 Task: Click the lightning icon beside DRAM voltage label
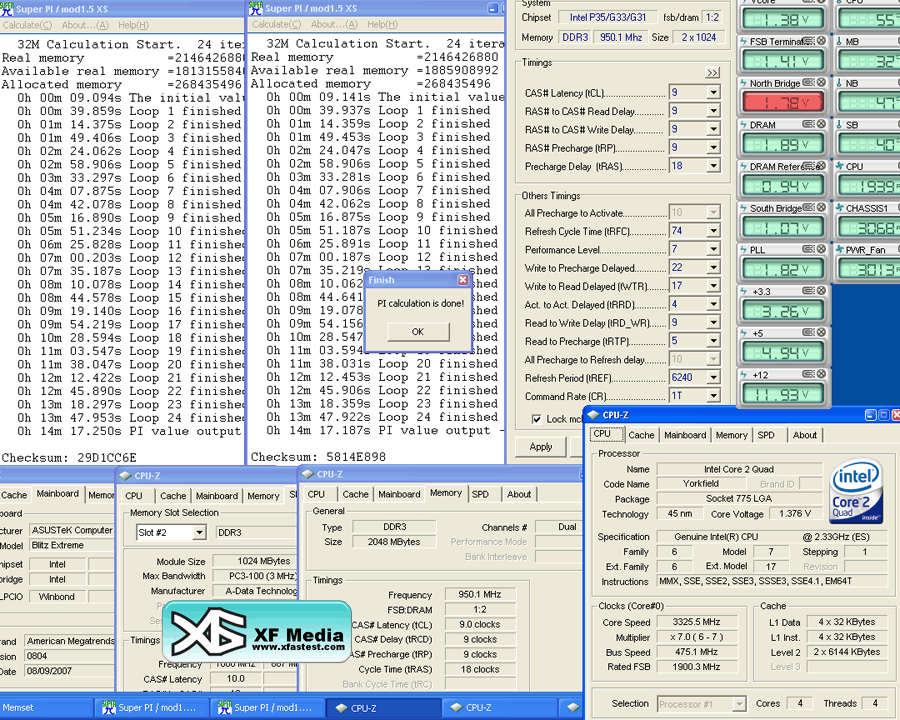744,125
